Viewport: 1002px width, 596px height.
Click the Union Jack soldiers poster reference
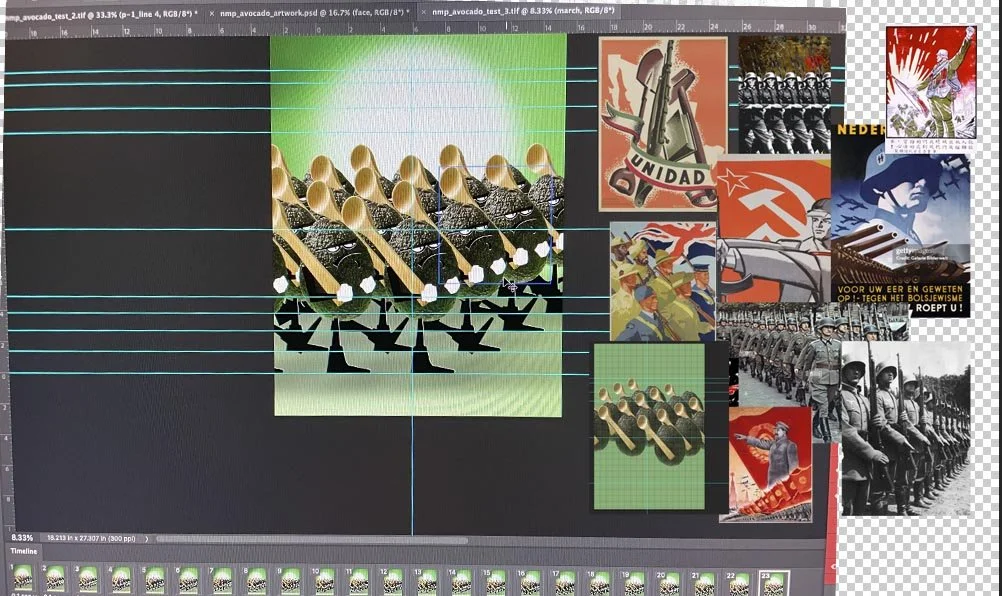click(x=663, y=281)
